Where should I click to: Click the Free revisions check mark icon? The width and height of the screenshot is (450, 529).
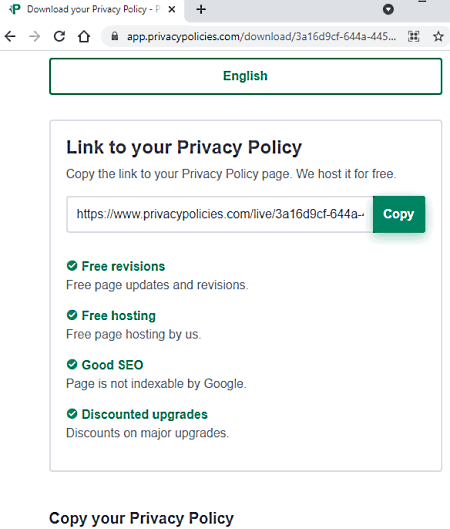tap(72, 266)
